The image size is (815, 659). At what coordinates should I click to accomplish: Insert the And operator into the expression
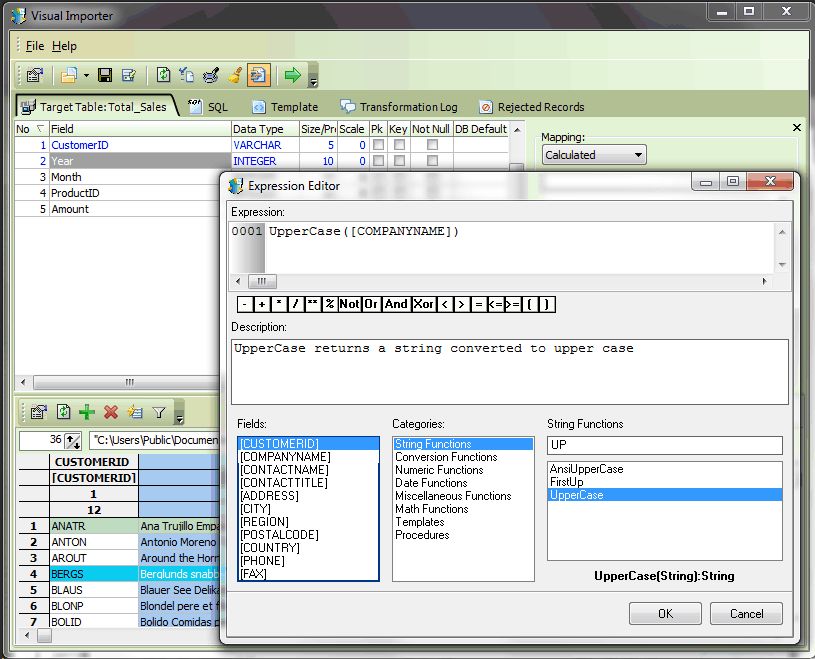pos(397,304)
